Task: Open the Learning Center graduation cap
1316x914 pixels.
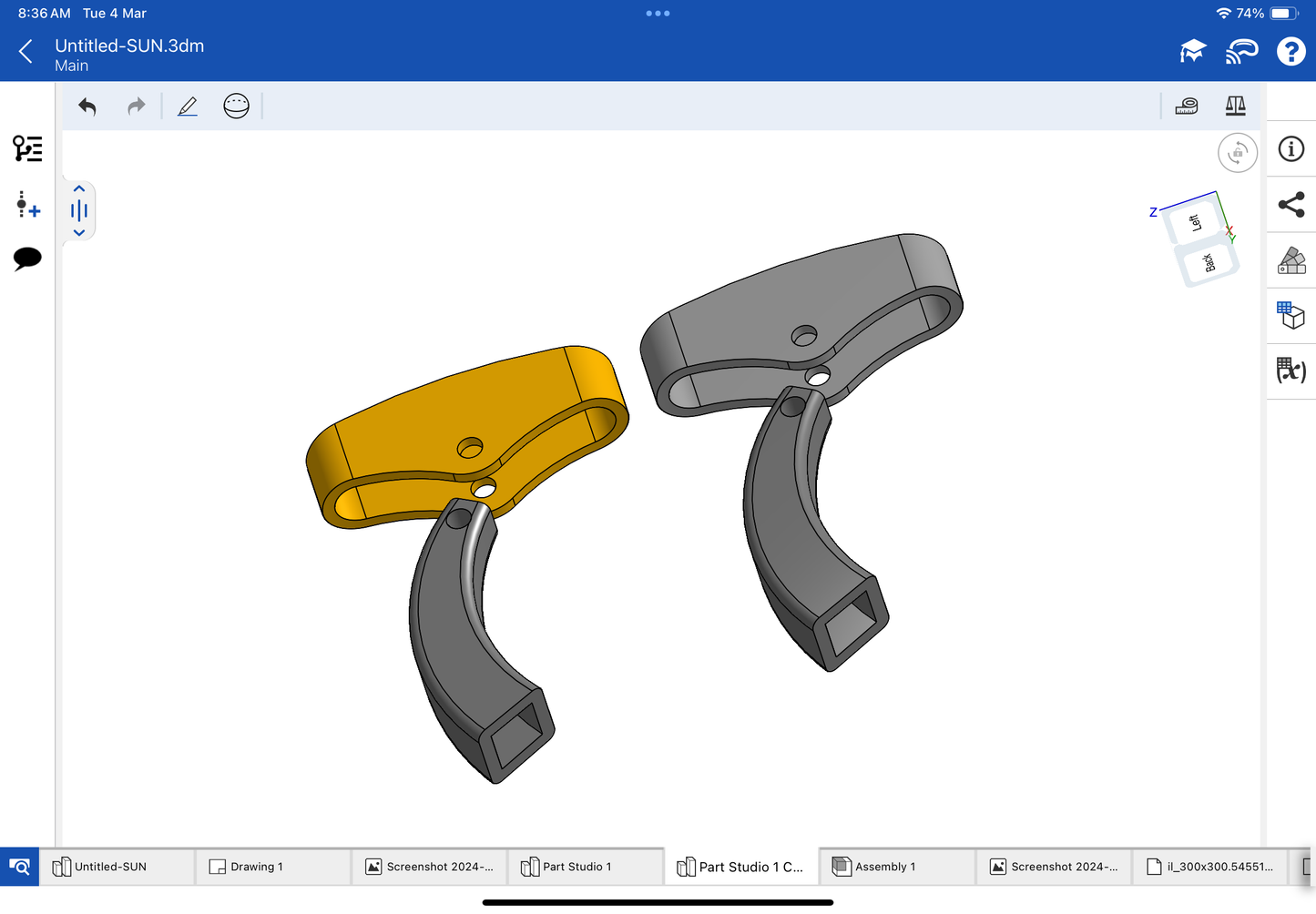Action: [x=1192, y=52]
